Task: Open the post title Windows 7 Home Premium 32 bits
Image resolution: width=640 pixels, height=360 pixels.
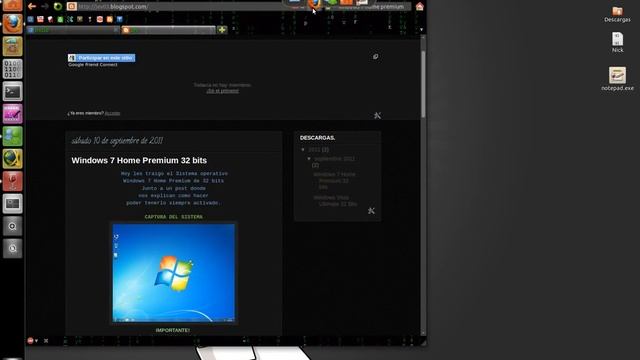Action: tap(139, 160)
